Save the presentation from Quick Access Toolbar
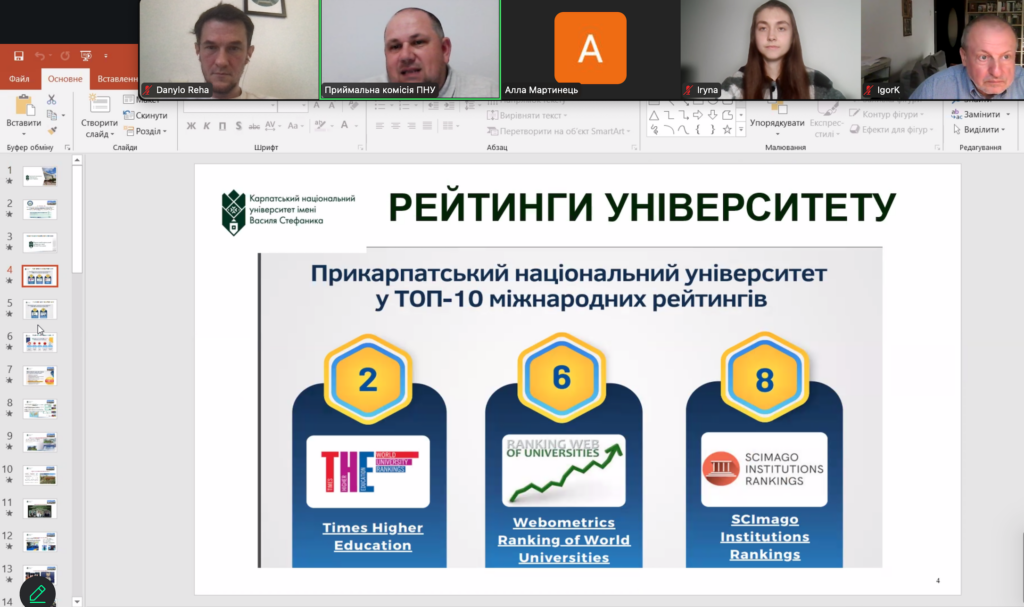Viewport: 1024px width, 607px height. (x=18, y=56)
